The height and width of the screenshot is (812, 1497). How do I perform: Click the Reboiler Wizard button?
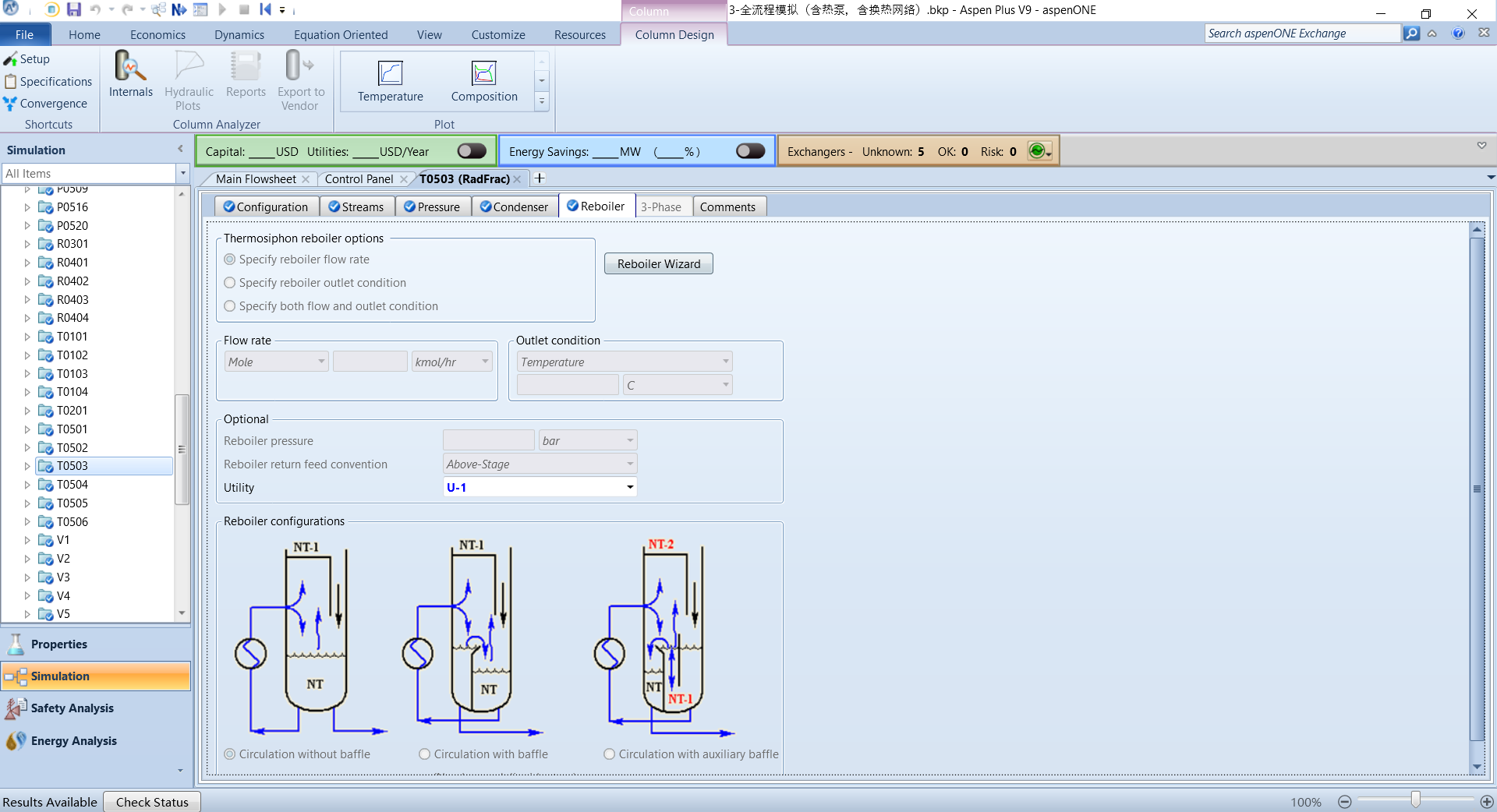pos(659,264)
